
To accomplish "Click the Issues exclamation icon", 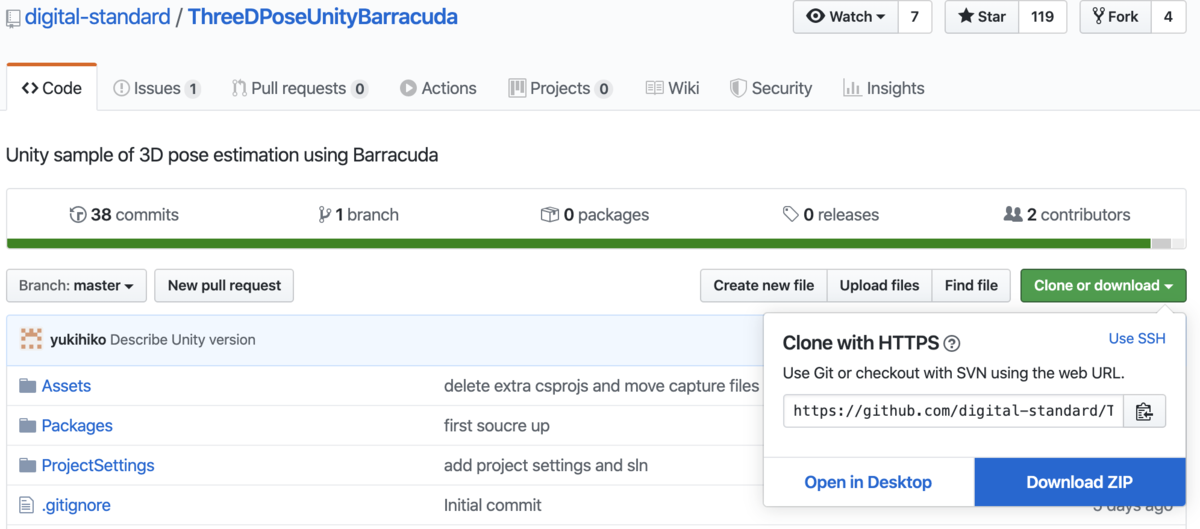I will pos(121,88).
